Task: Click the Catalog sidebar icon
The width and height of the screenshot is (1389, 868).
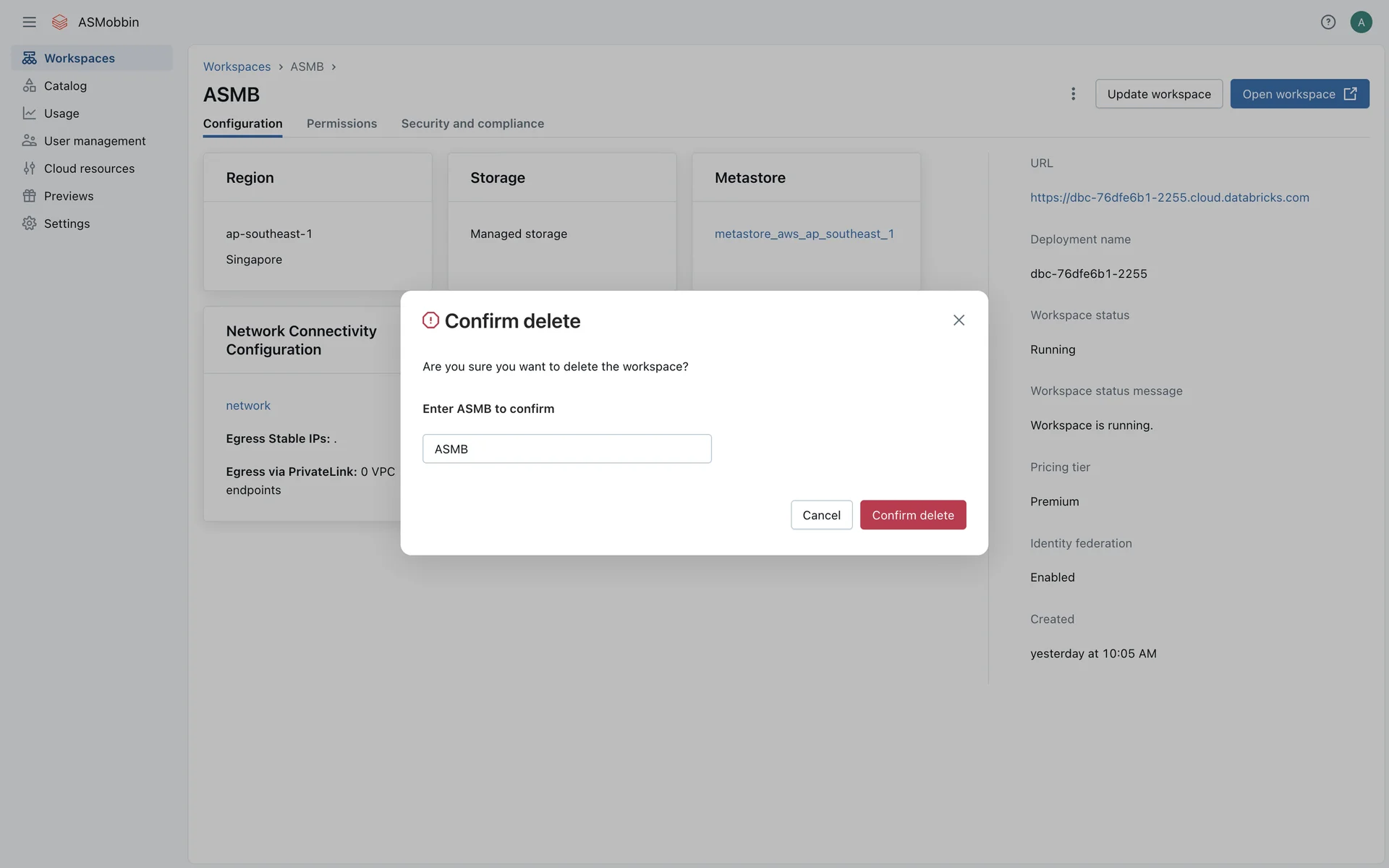Action: pyautogui.click(x=29, y=85)
